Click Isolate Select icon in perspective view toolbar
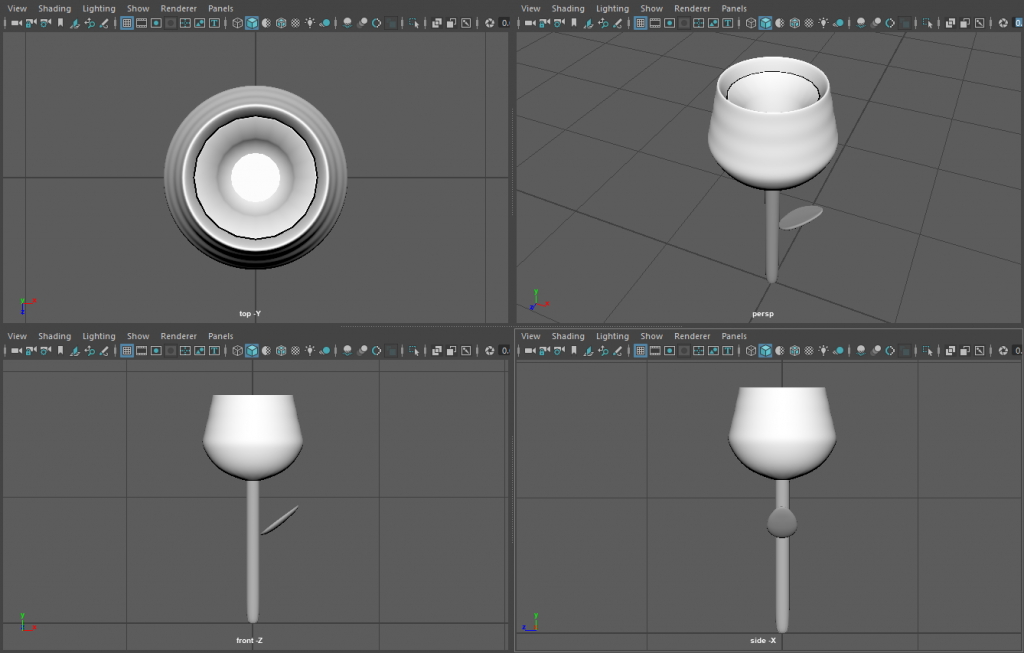Screen dimensions: 1024x653 [x=926, y=23]
